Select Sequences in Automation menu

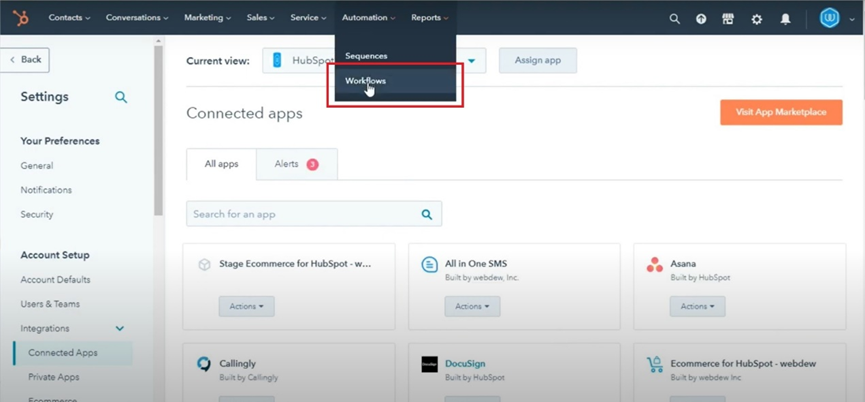point(366,56)
